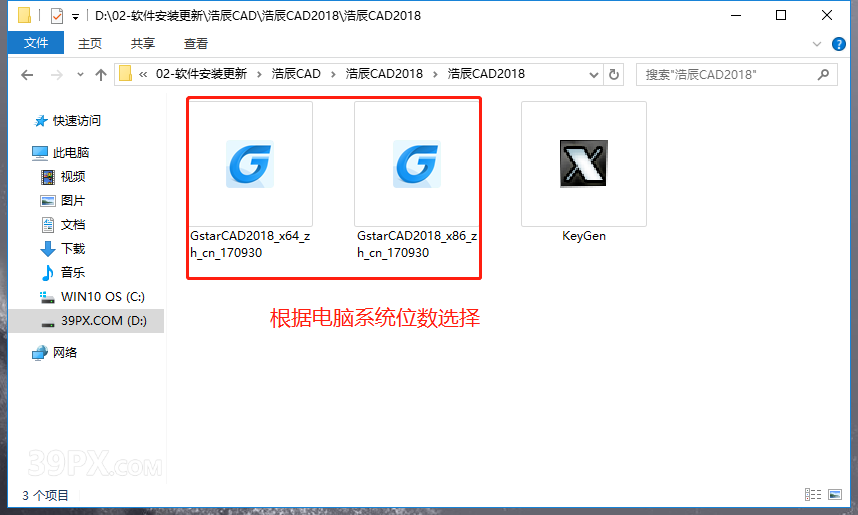Expand subfolders arrow after 浩辰CAD breadcrumb
858x515 pixels.
333,74
